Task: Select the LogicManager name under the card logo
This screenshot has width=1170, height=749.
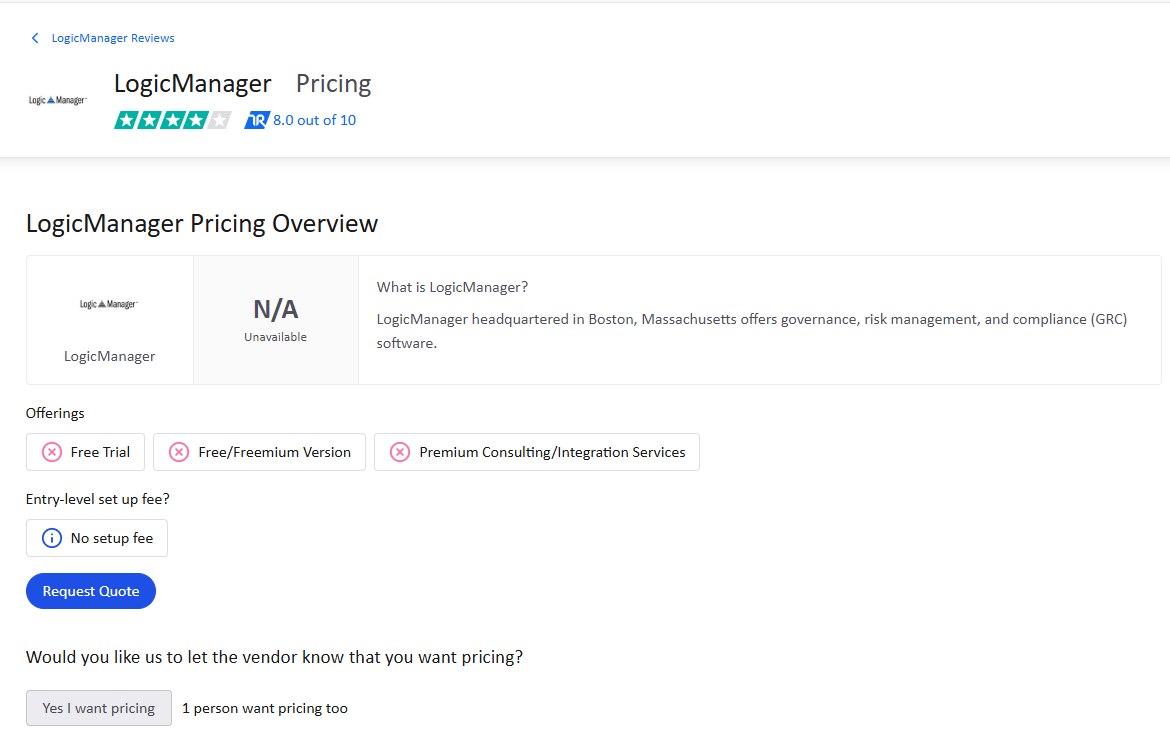Action: 110,357
